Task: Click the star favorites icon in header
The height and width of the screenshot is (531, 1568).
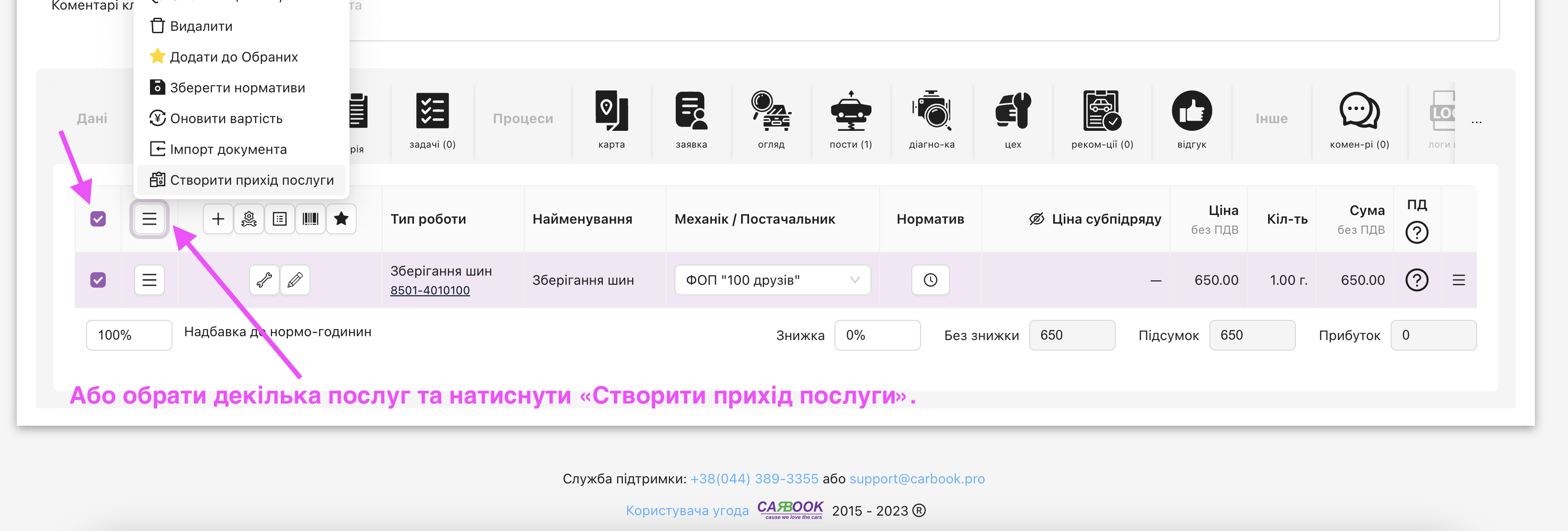Action: click(341, 219)
